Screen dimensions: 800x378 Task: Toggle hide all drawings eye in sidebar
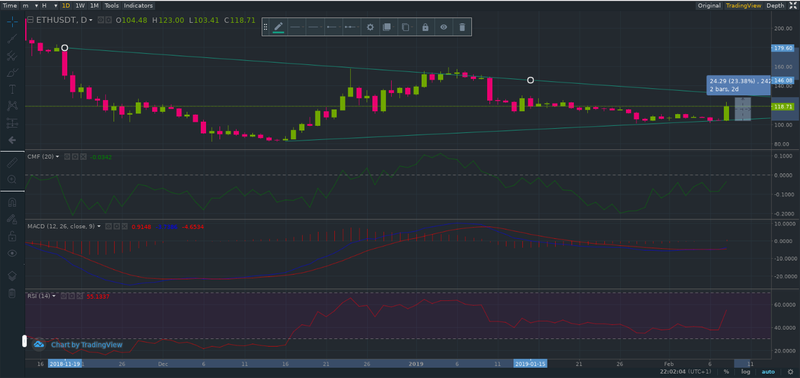(12, 253)
